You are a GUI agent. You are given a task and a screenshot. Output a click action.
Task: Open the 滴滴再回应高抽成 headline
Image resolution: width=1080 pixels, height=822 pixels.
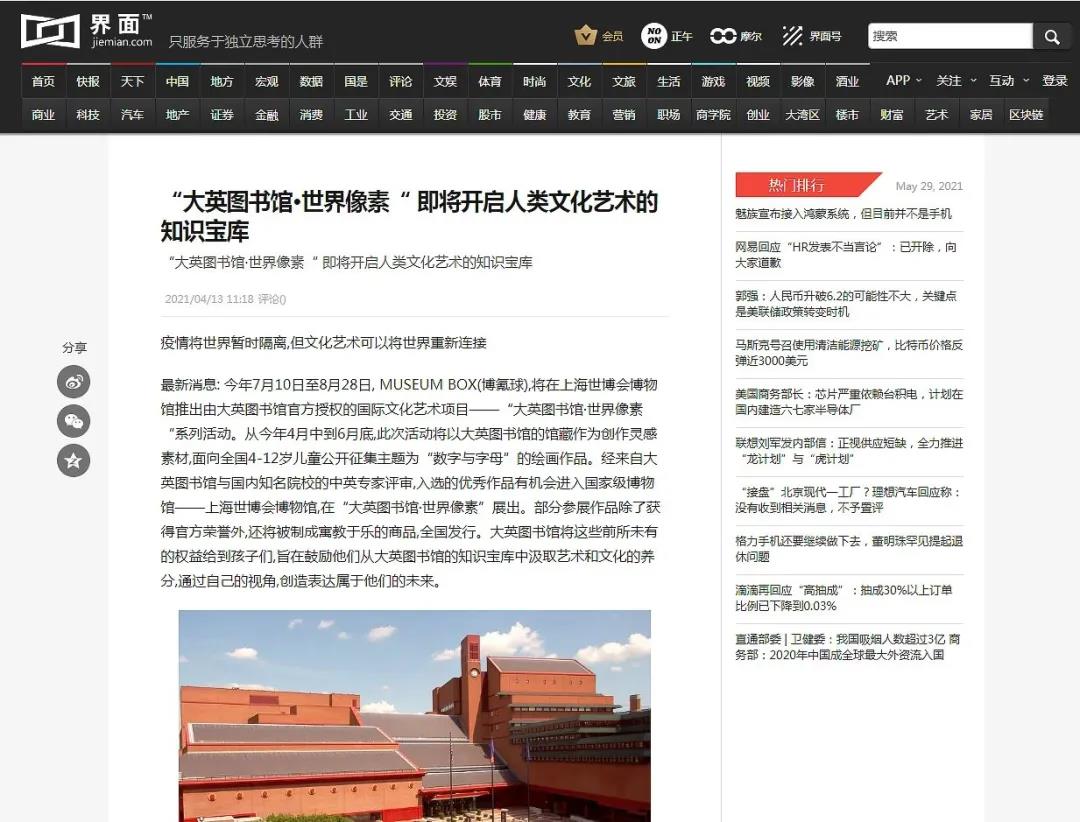coord(844,597)
